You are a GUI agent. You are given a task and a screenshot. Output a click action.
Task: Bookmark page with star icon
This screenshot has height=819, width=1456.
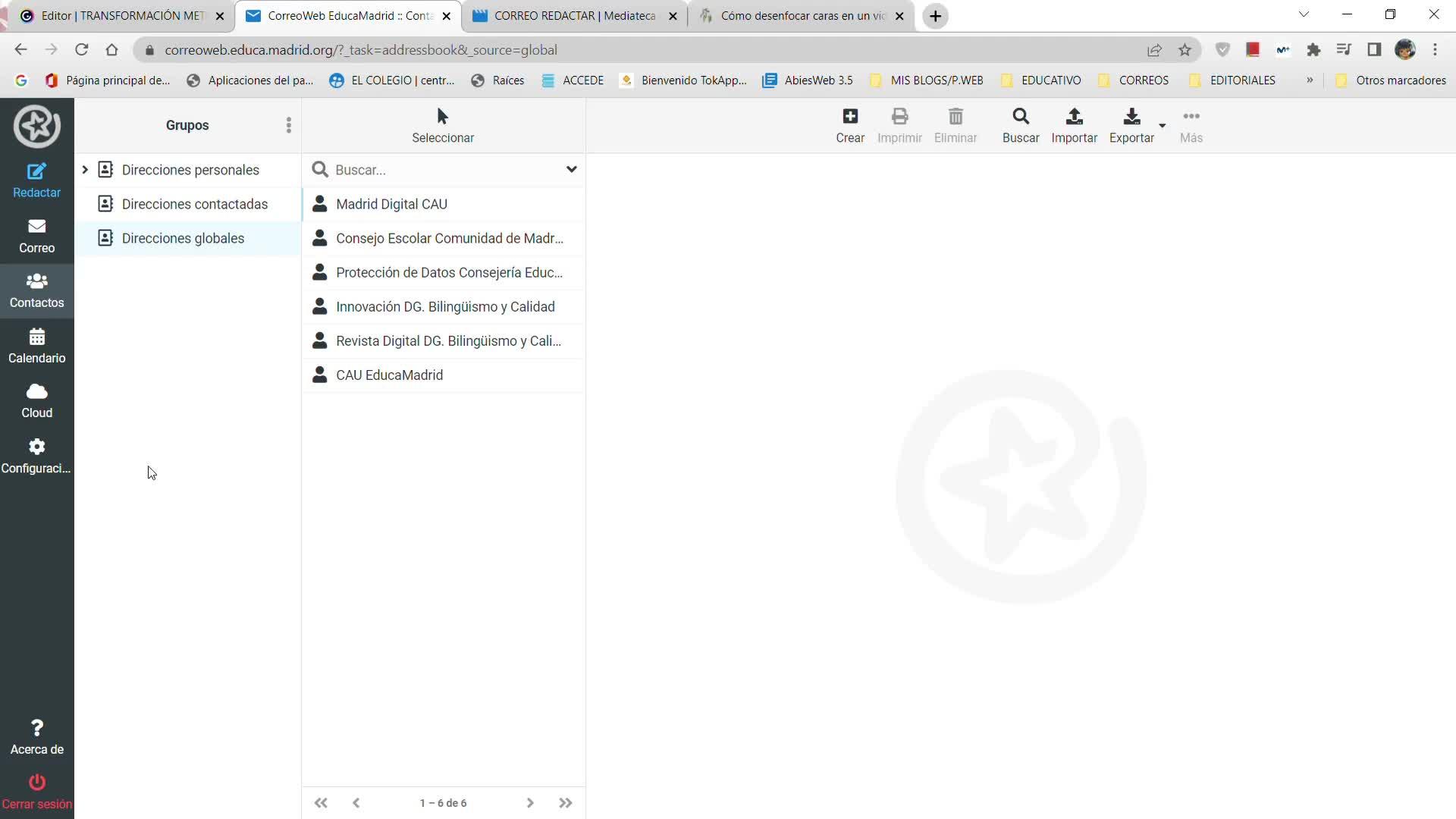tap(1185, 50)
